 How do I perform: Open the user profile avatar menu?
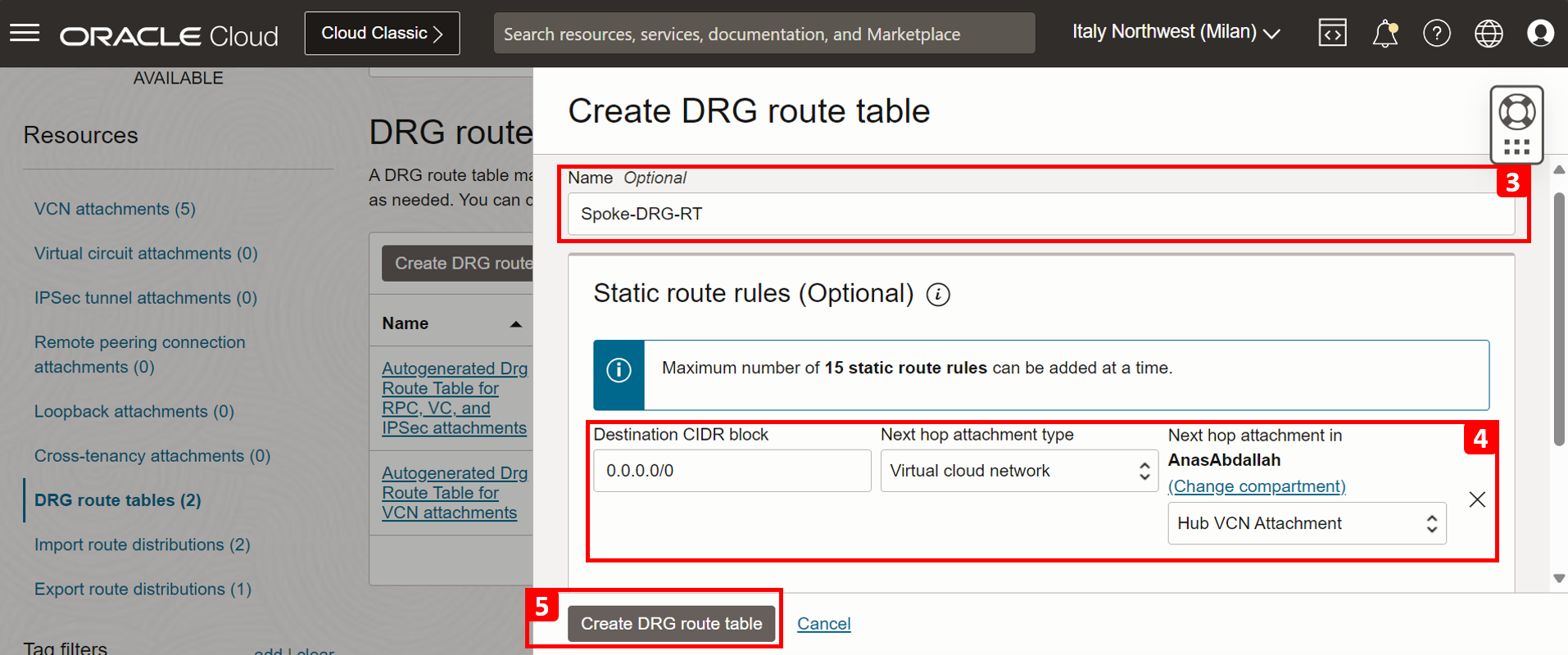click(x=1540, y=34)
